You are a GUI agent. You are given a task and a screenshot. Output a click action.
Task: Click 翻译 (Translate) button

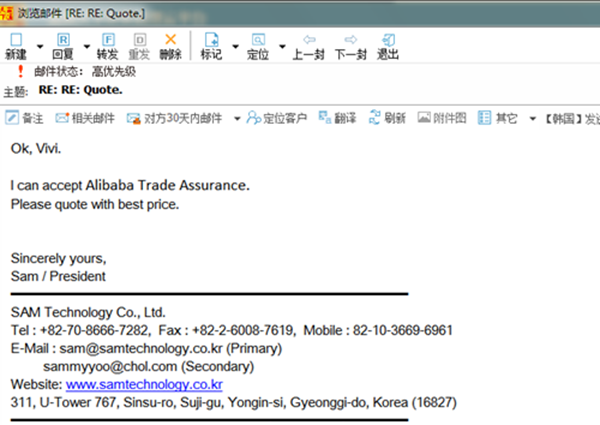click(x=338, y=118)
